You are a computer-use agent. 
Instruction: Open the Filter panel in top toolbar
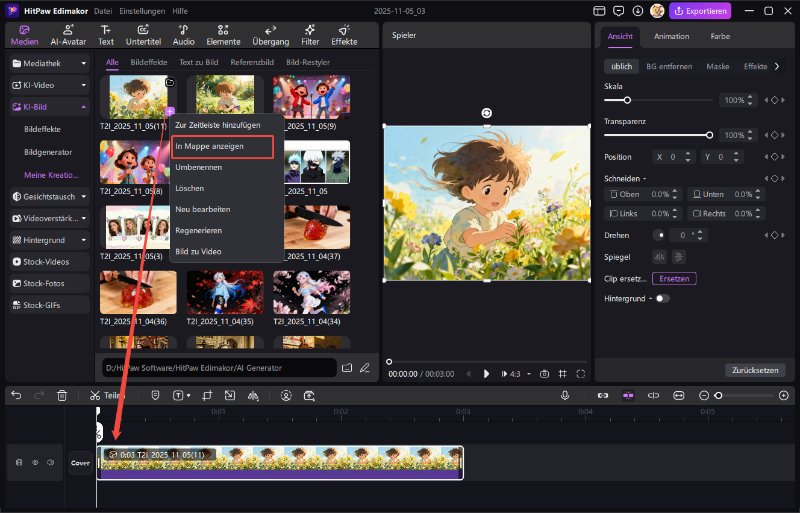(310, 35)
